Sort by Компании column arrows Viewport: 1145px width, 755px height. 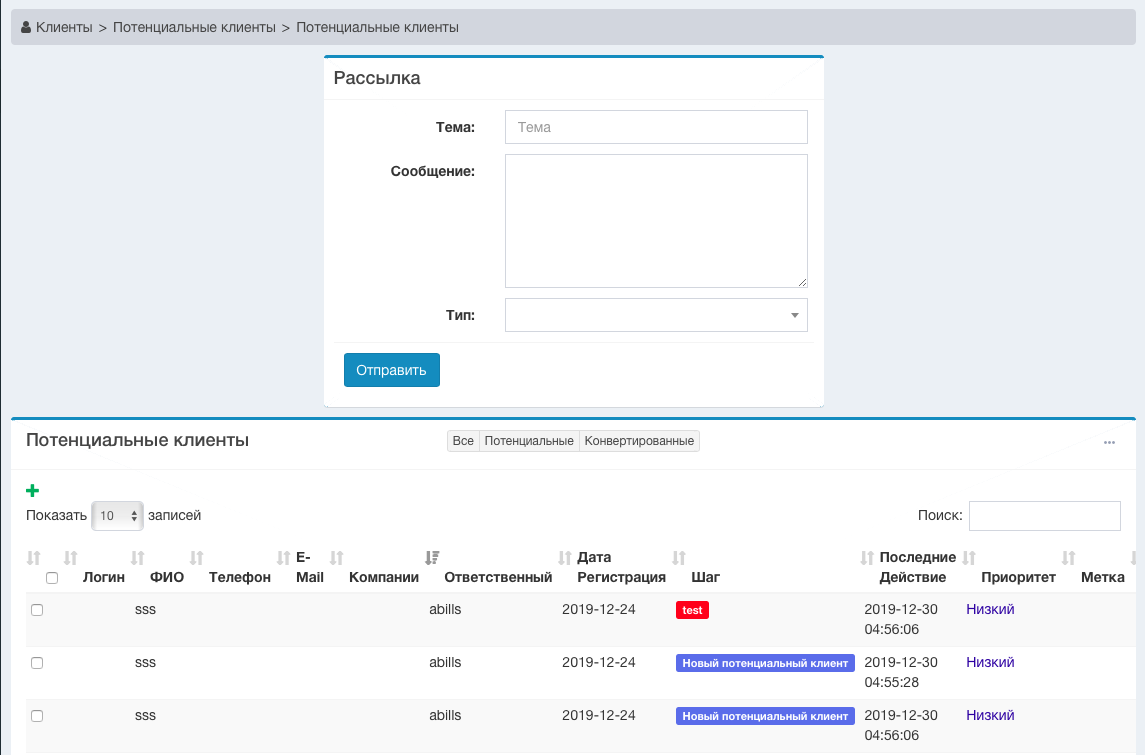(x=337, y=557)
